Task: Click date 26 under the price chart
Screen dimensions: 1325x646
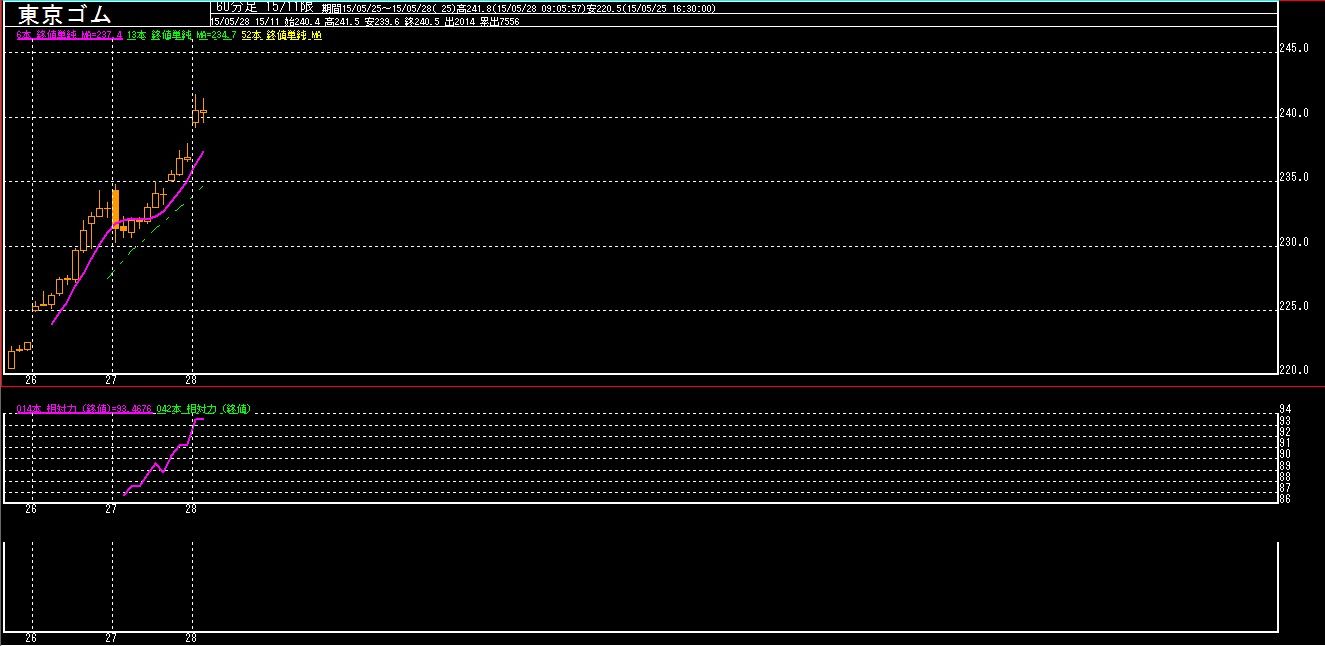Action: [x=31, y=380]
